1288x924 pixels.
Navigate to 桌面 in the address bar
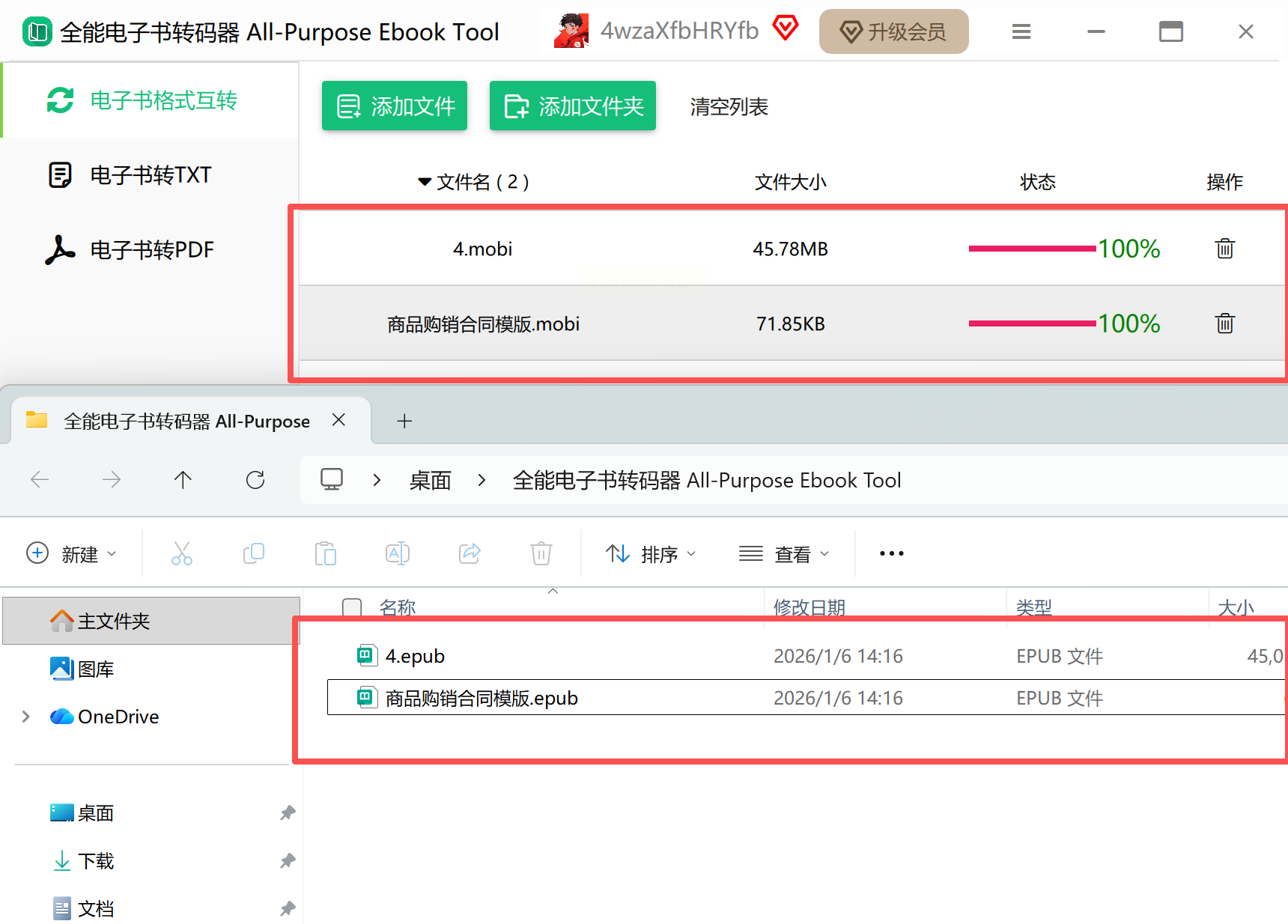(x=431, y=480)
